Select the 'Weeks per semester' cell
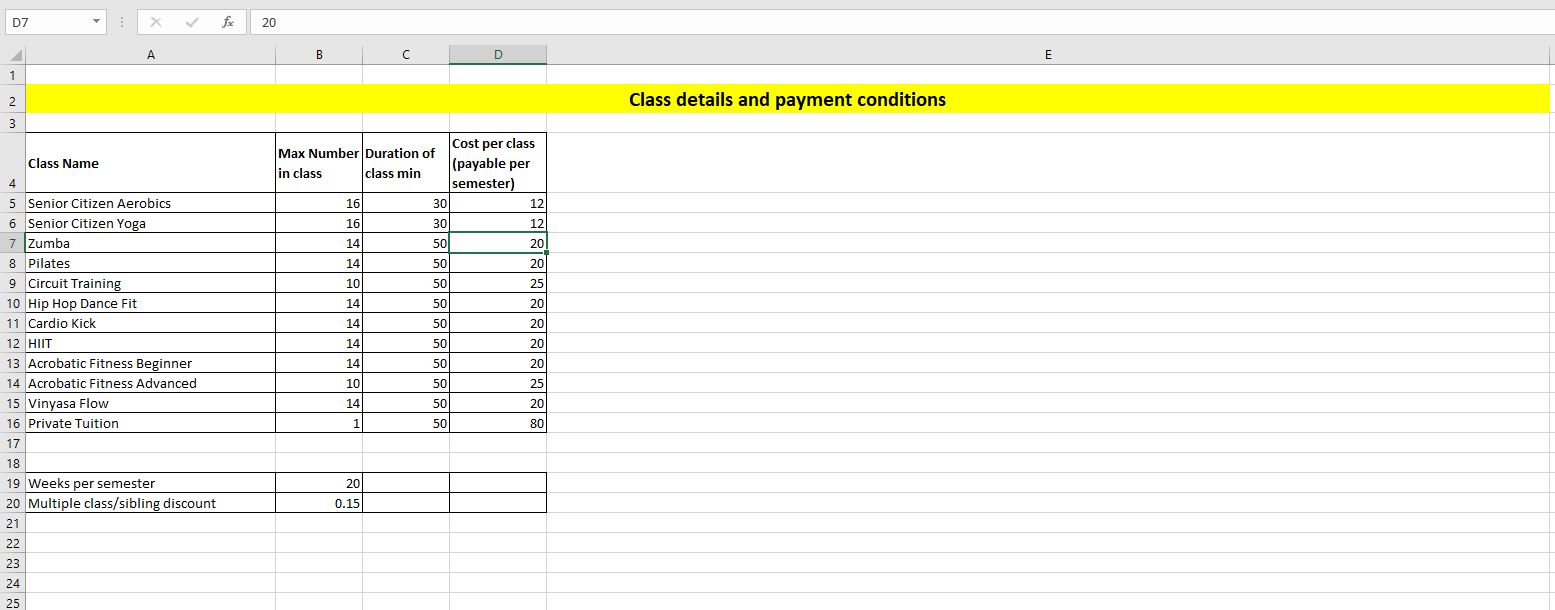 pos(150,483)
